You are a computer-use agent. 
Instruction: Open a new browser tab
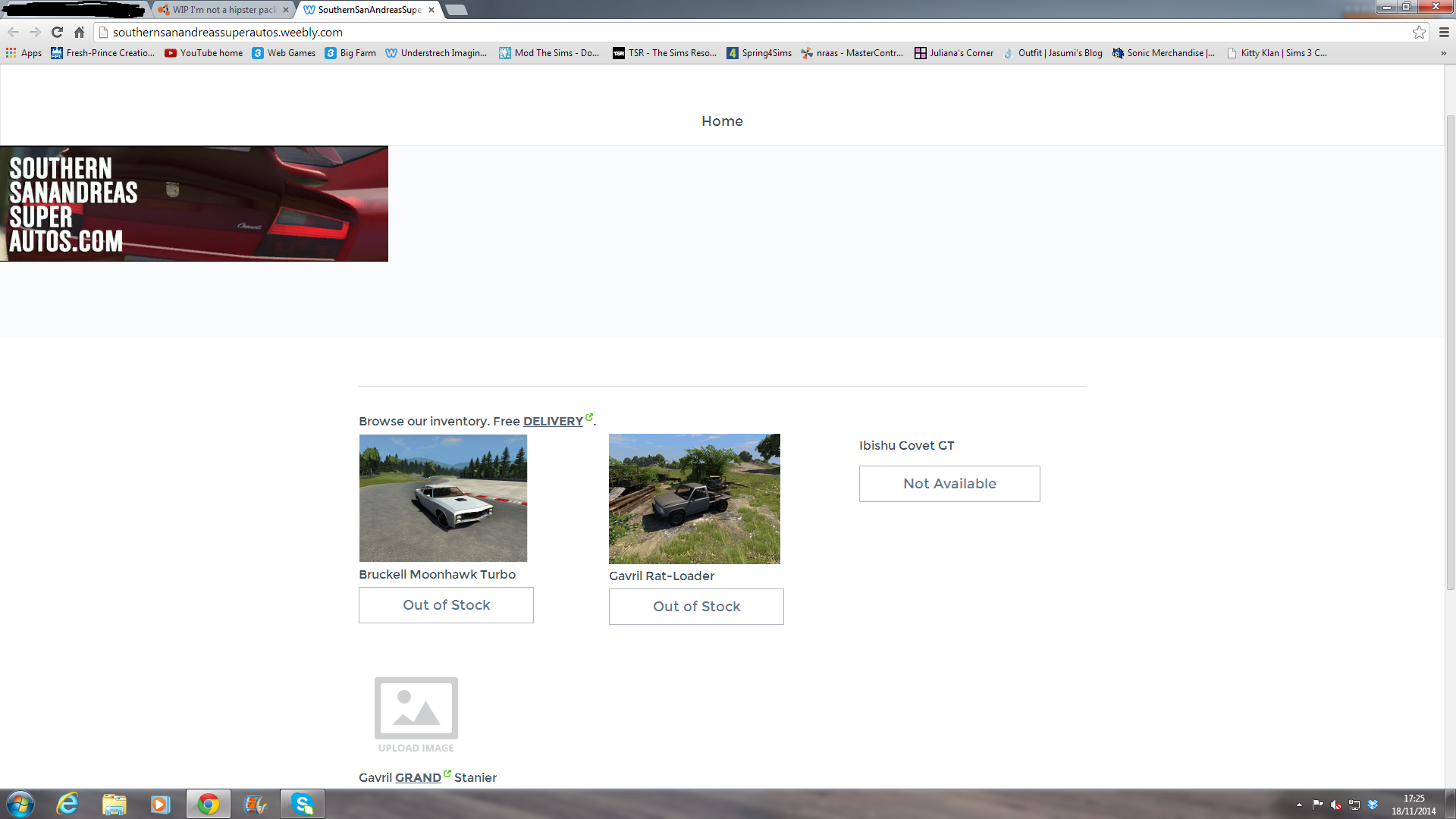pos(456,10)
